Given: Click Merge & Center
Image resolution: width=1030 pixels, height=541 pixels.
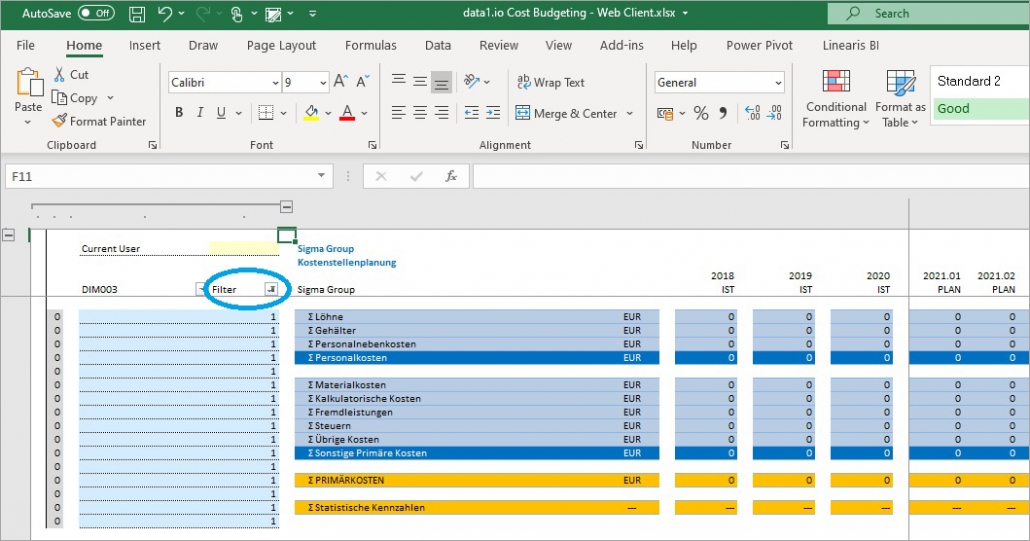Looking at the screenshot, I should click(566, 114).
